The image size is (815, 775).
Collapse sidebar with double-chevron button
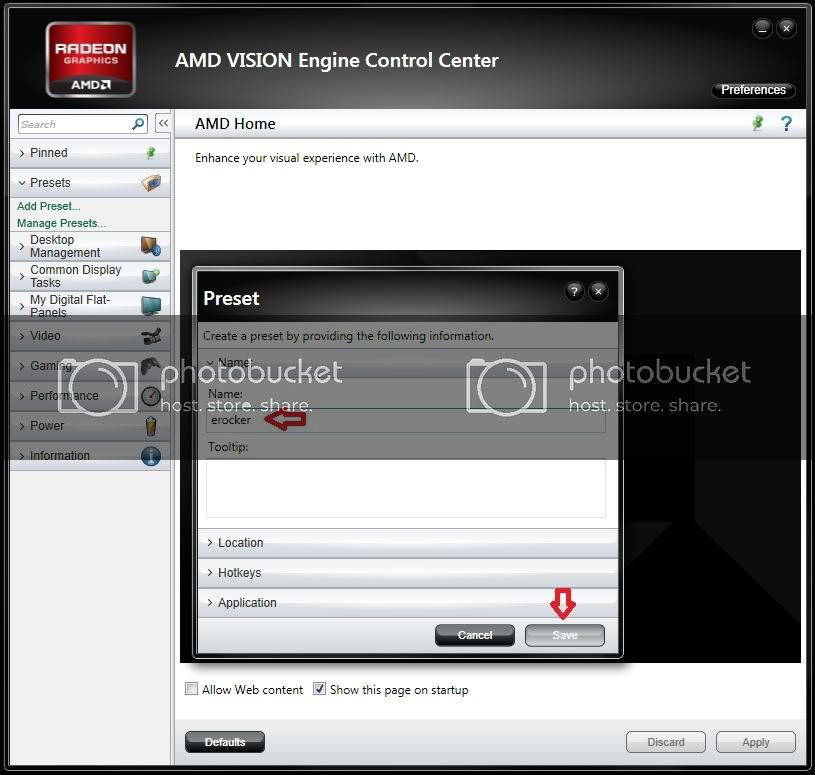coord(163,123)
